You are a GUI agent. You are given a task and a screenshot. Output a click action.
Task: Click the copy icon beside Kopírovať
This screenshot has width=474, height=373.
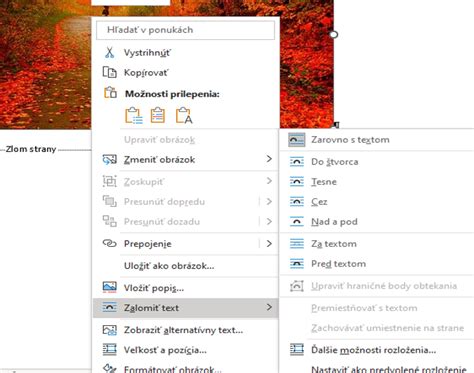click(x=109, y=72)
